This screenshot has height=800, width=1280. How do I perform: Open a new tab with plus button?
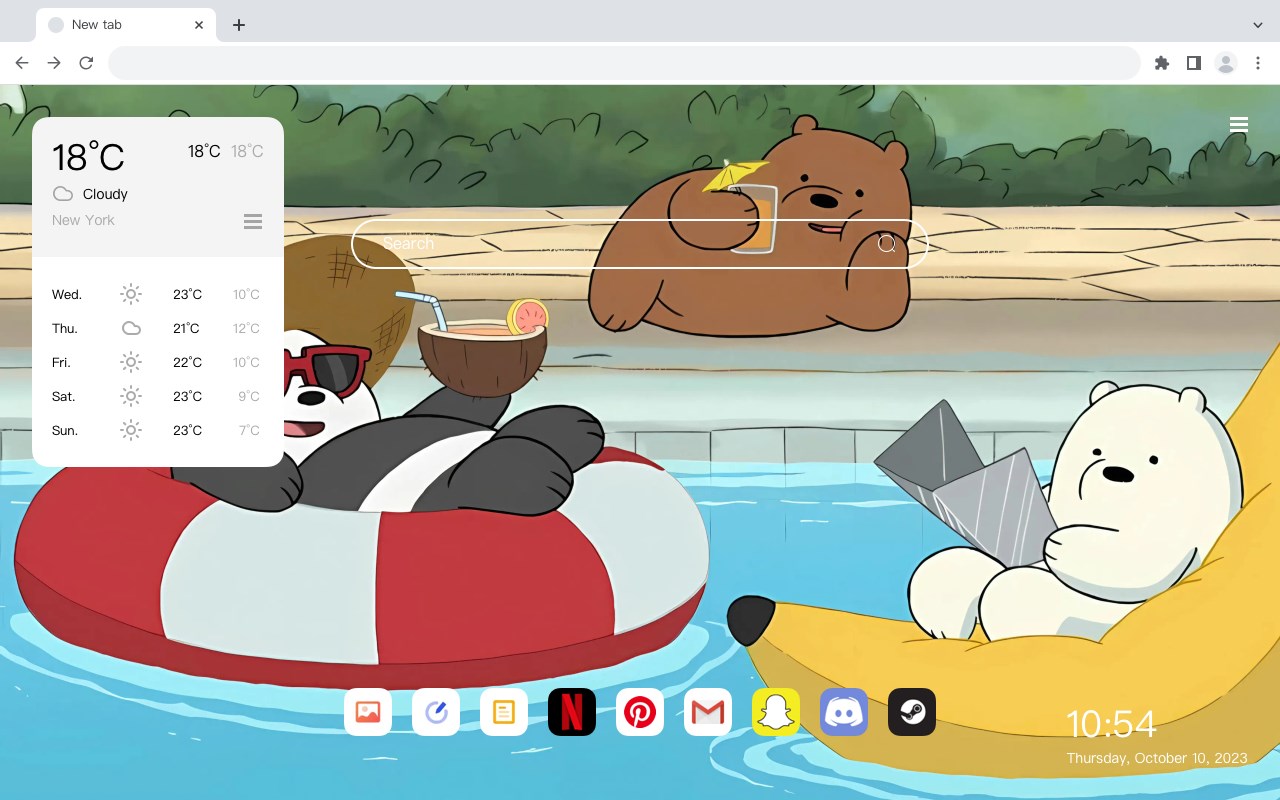[x=238, y=25]
